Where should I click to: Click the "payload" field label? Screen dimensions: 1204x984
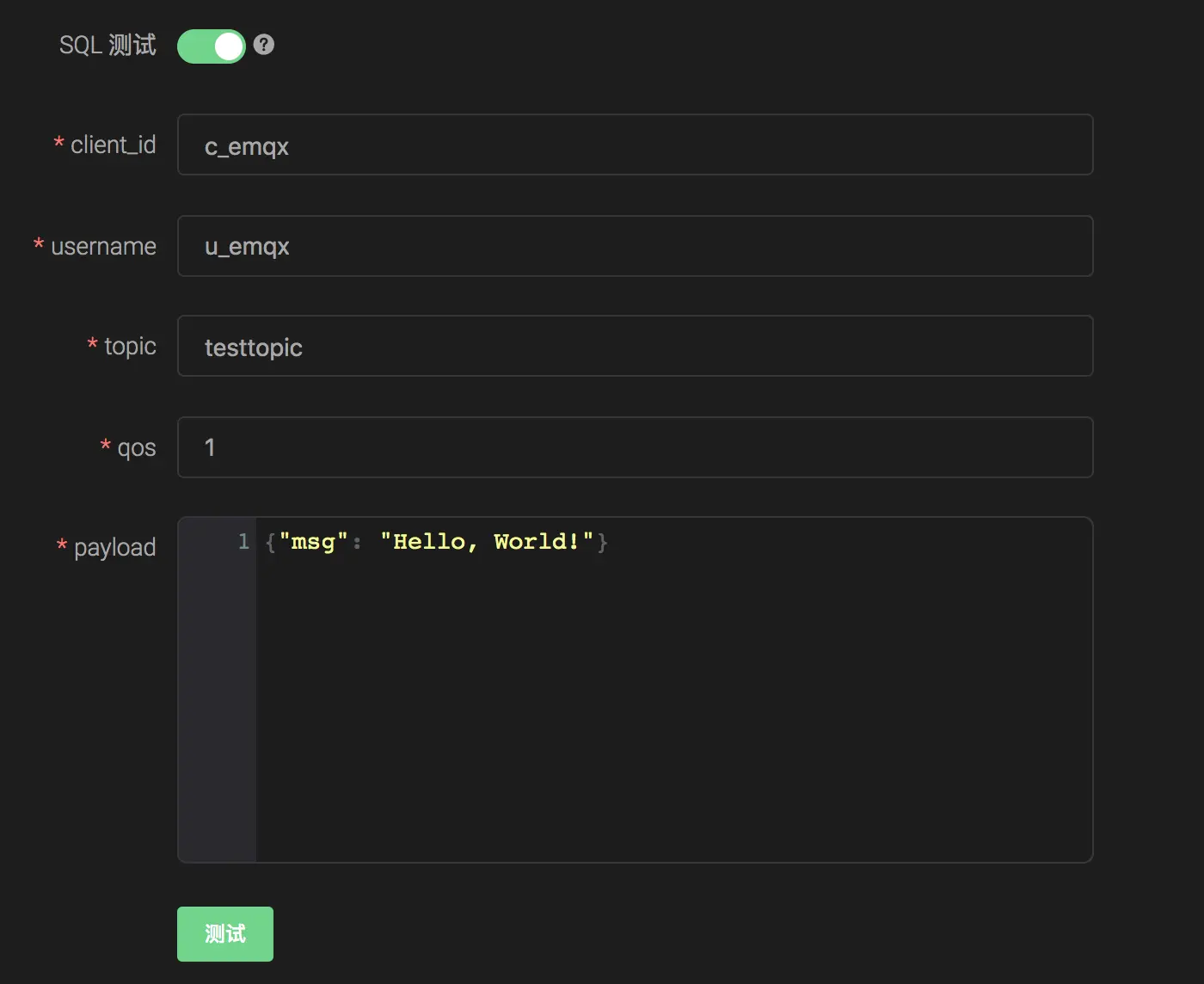tap(115, 548)
